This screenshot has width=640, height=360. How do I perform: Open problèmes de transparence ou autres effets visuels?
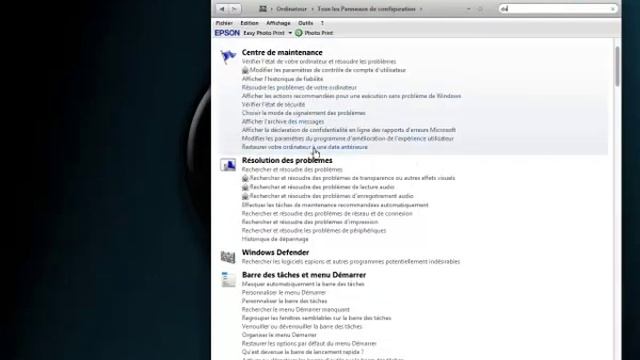[352, 178]
